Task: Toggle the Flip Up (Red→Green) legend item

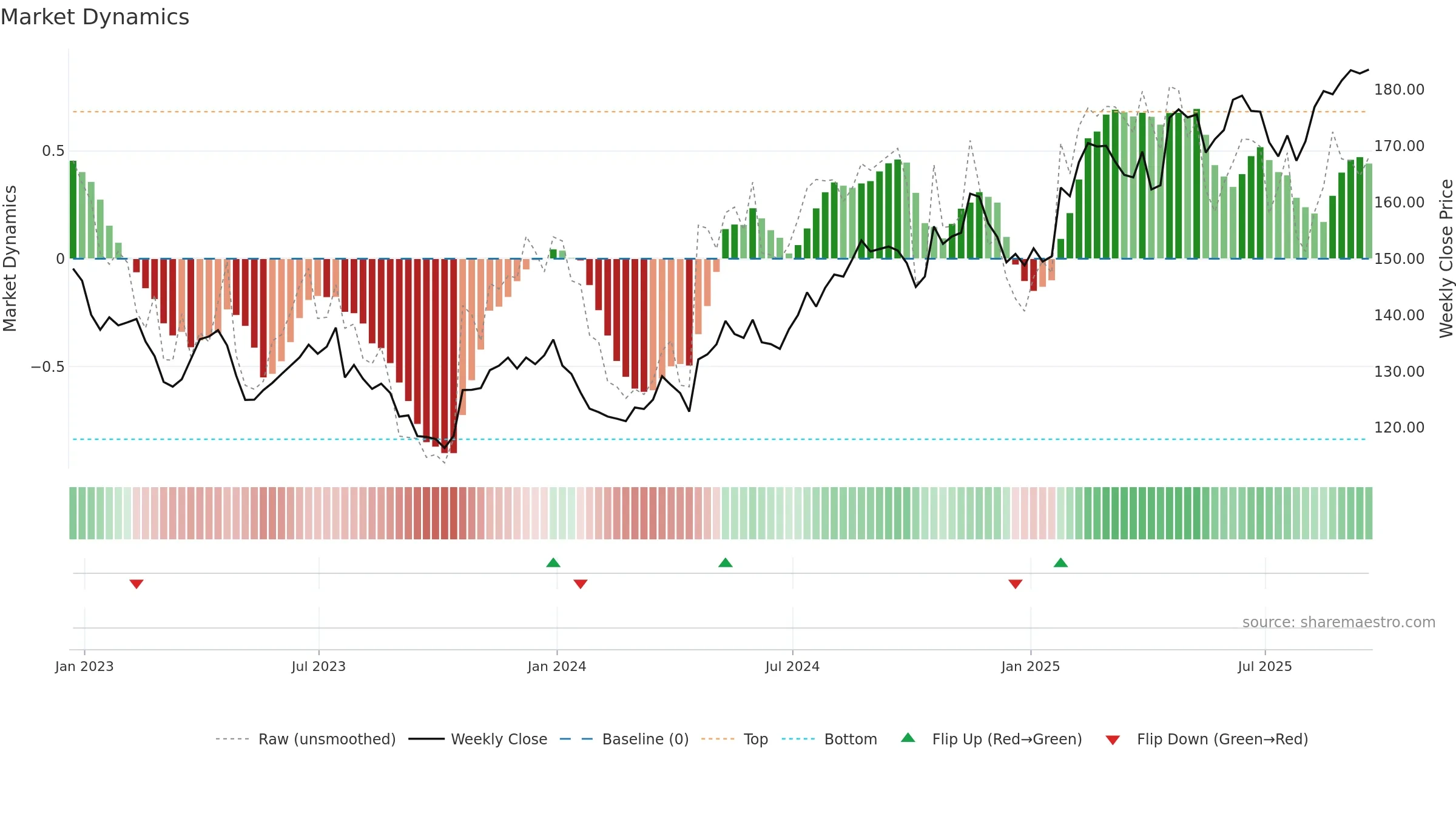Action: click(991, 739)
